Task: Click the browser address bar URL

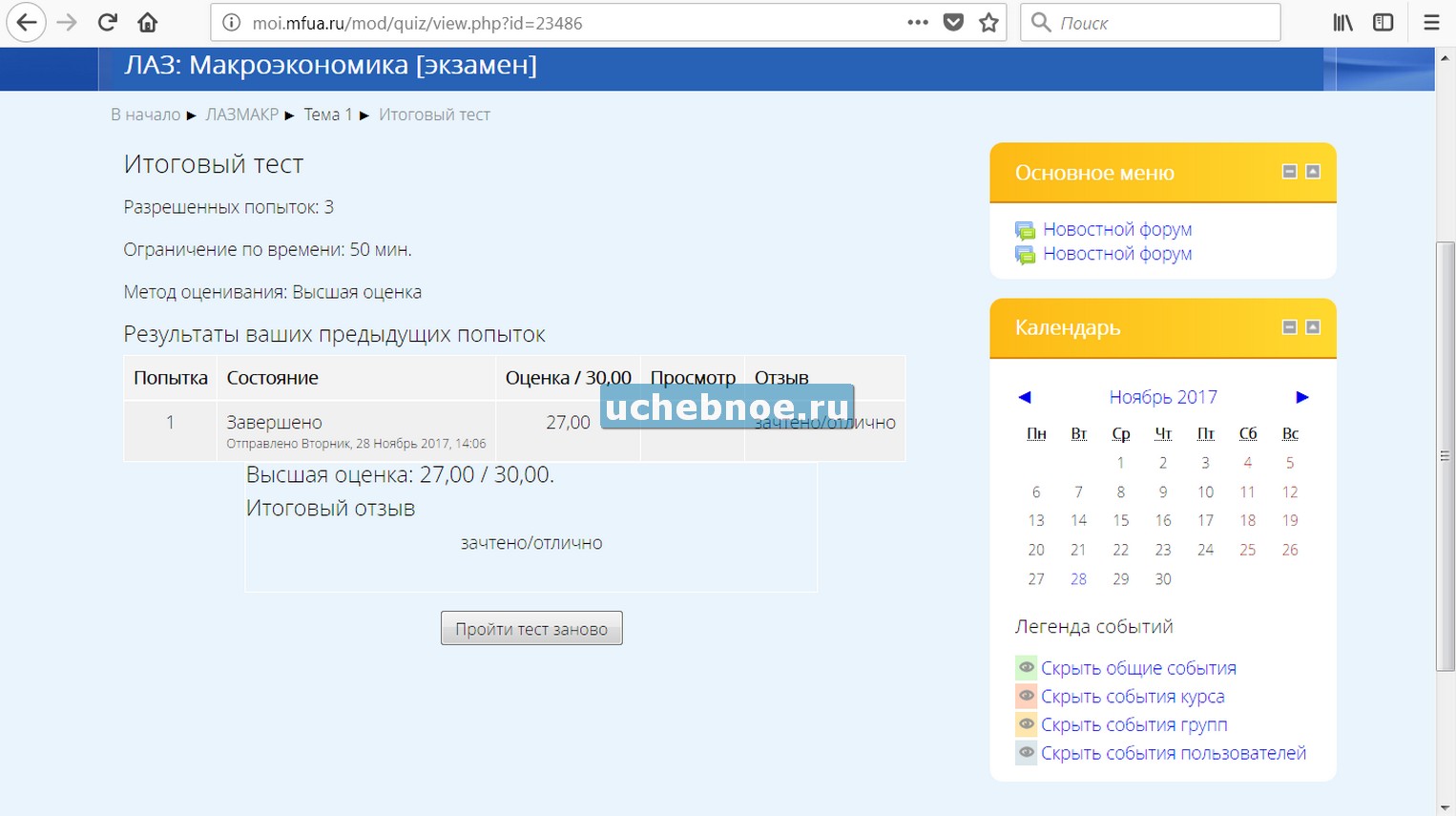Action: (417, 23)
